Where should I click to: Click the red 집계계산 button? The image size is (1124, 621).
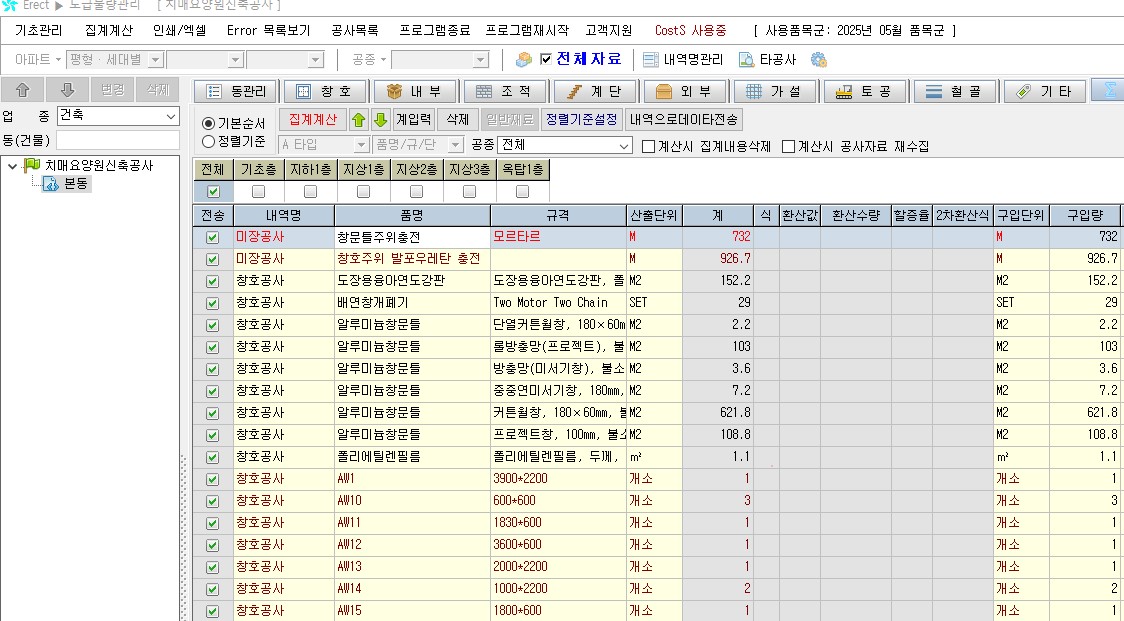pos(312,120)
